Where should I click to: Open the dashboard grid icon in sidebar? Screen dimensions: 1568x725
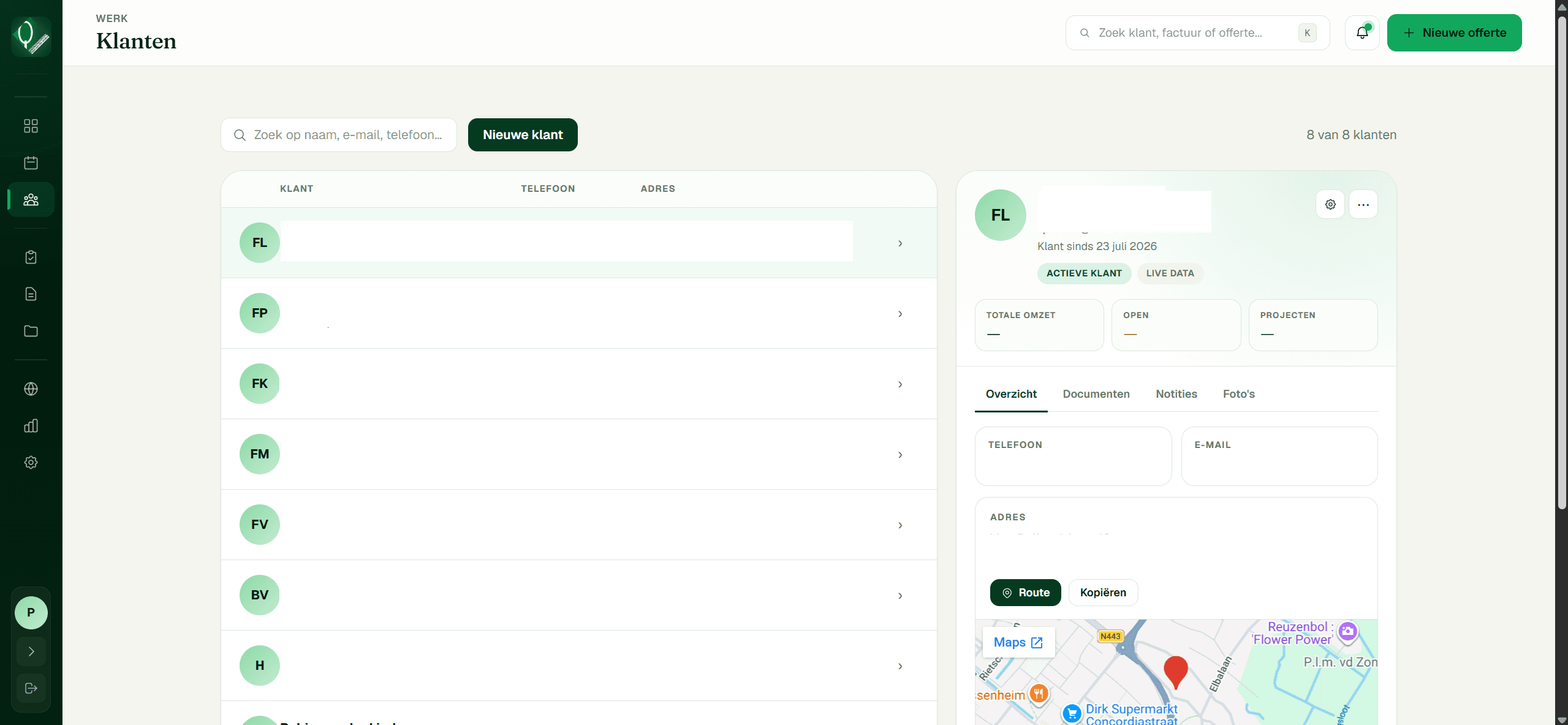click(31, 126)
